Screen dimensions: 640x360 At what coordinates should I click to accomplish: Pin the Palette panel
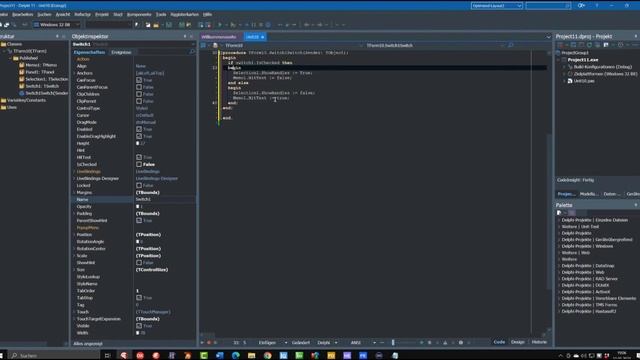coord(636,205)
